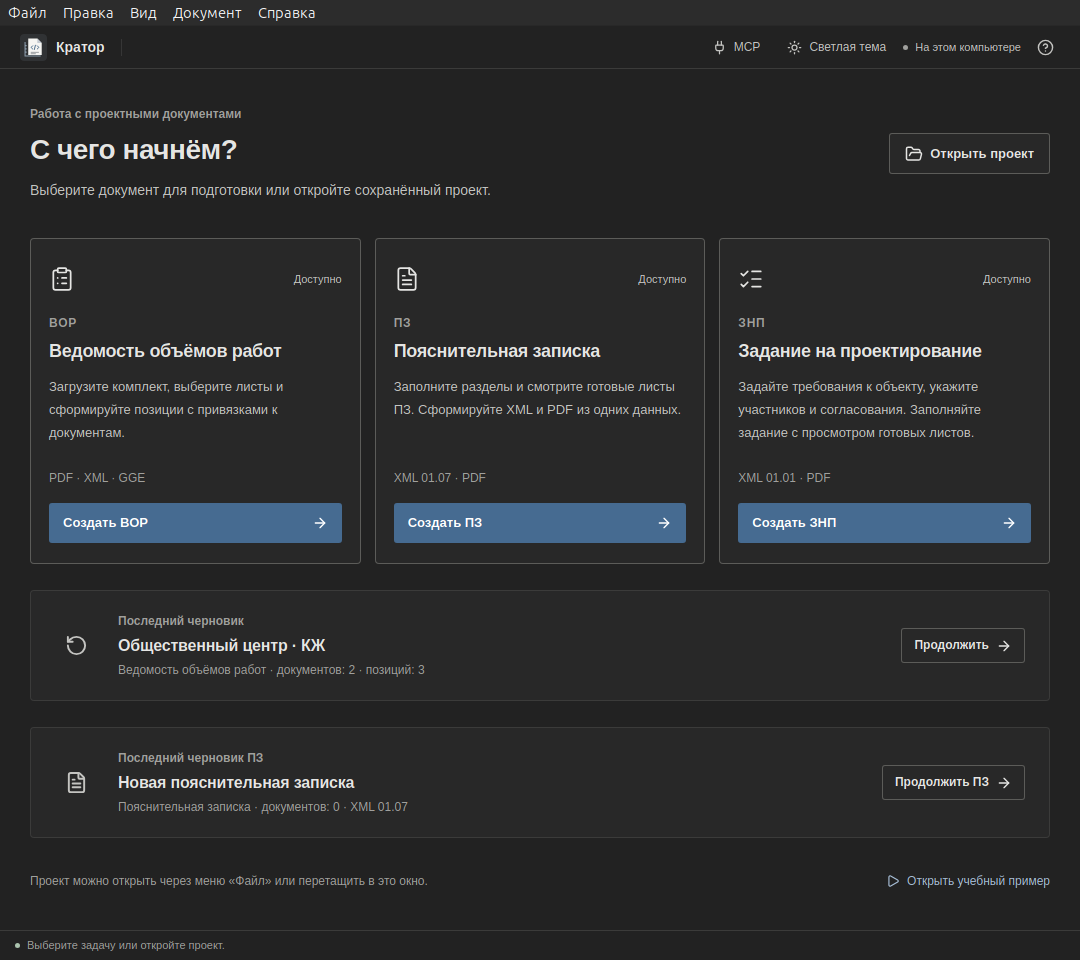The height and width of the screenshot is (960, 1080).
Task: Click the XML 01.07 · PDF formats text
Action: [x=439, y=478]
